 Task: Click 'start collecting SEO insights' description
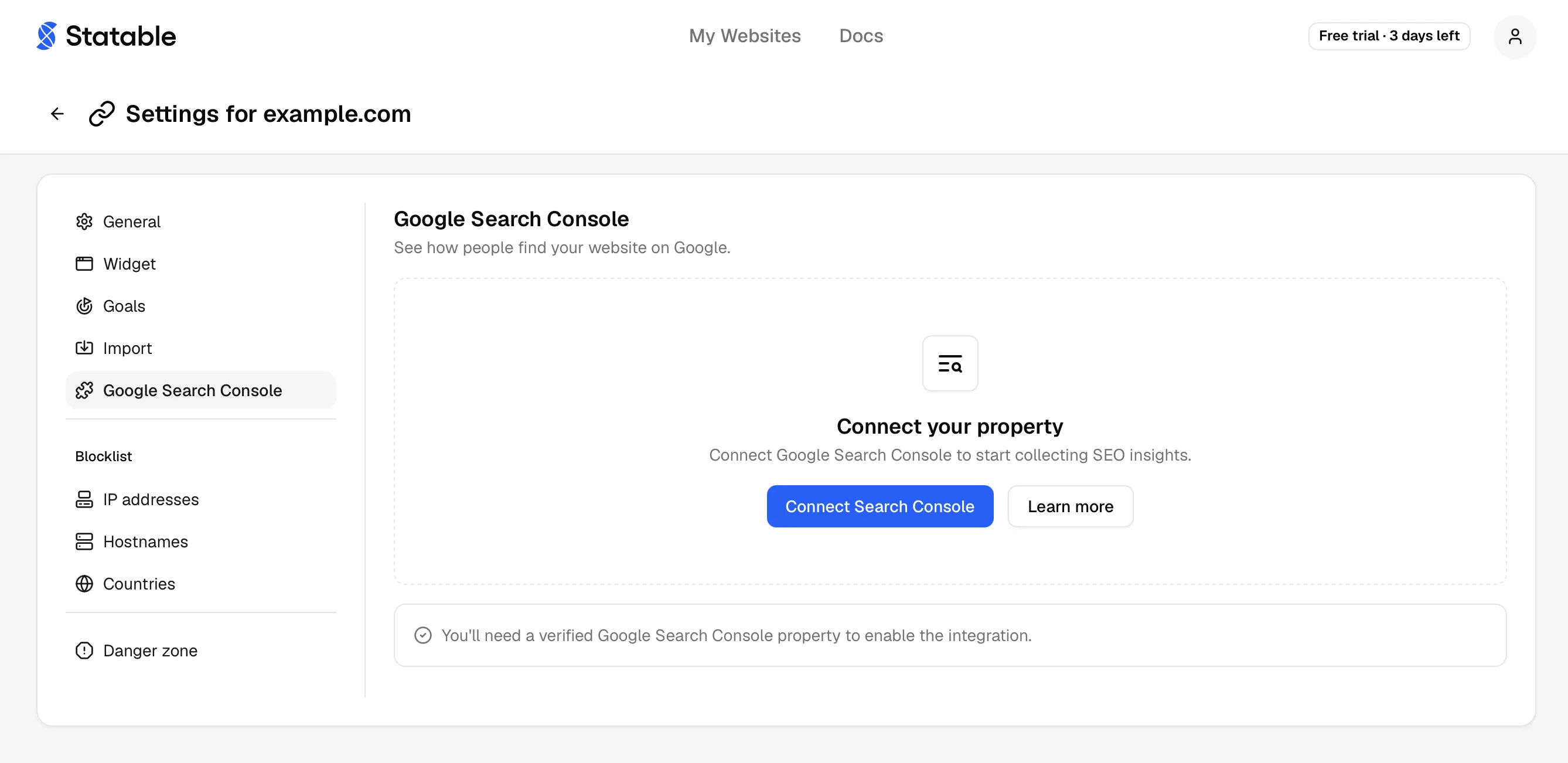coord(950,455)
